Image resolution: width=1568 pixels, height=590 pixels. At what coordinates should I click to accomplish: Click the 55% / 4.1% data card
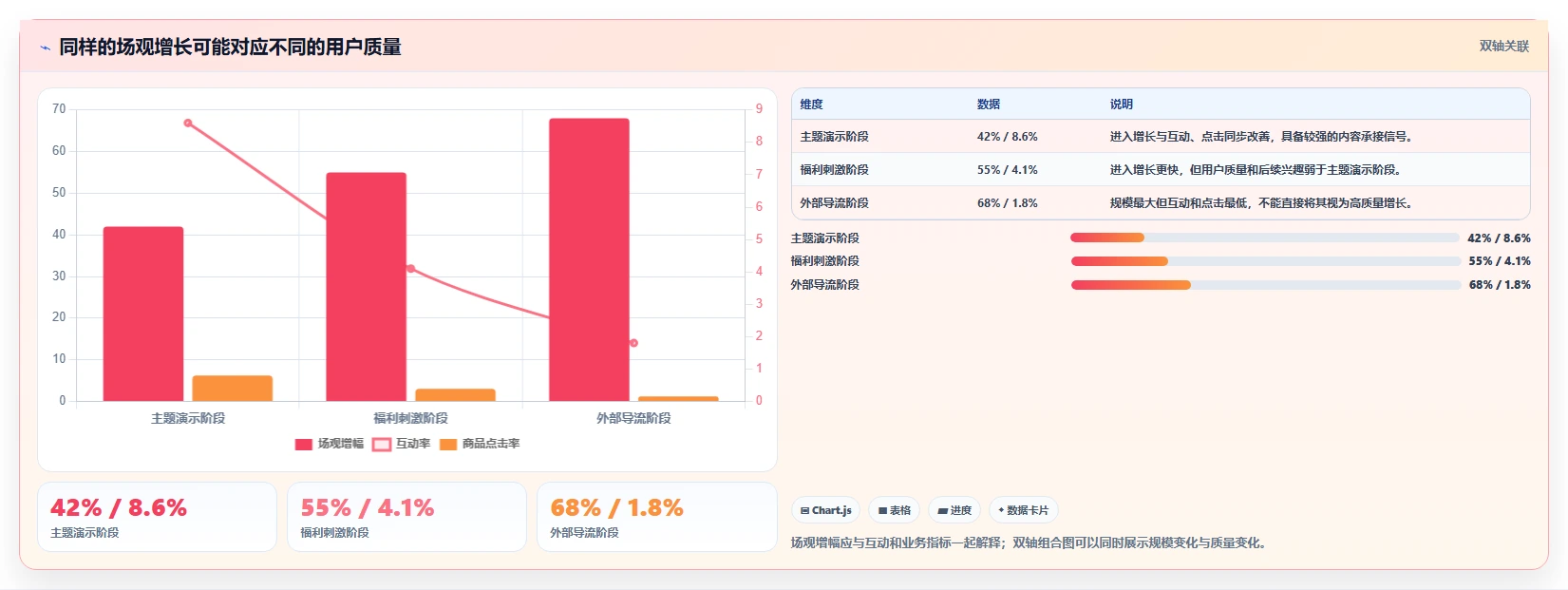click(x=406, y=517)
